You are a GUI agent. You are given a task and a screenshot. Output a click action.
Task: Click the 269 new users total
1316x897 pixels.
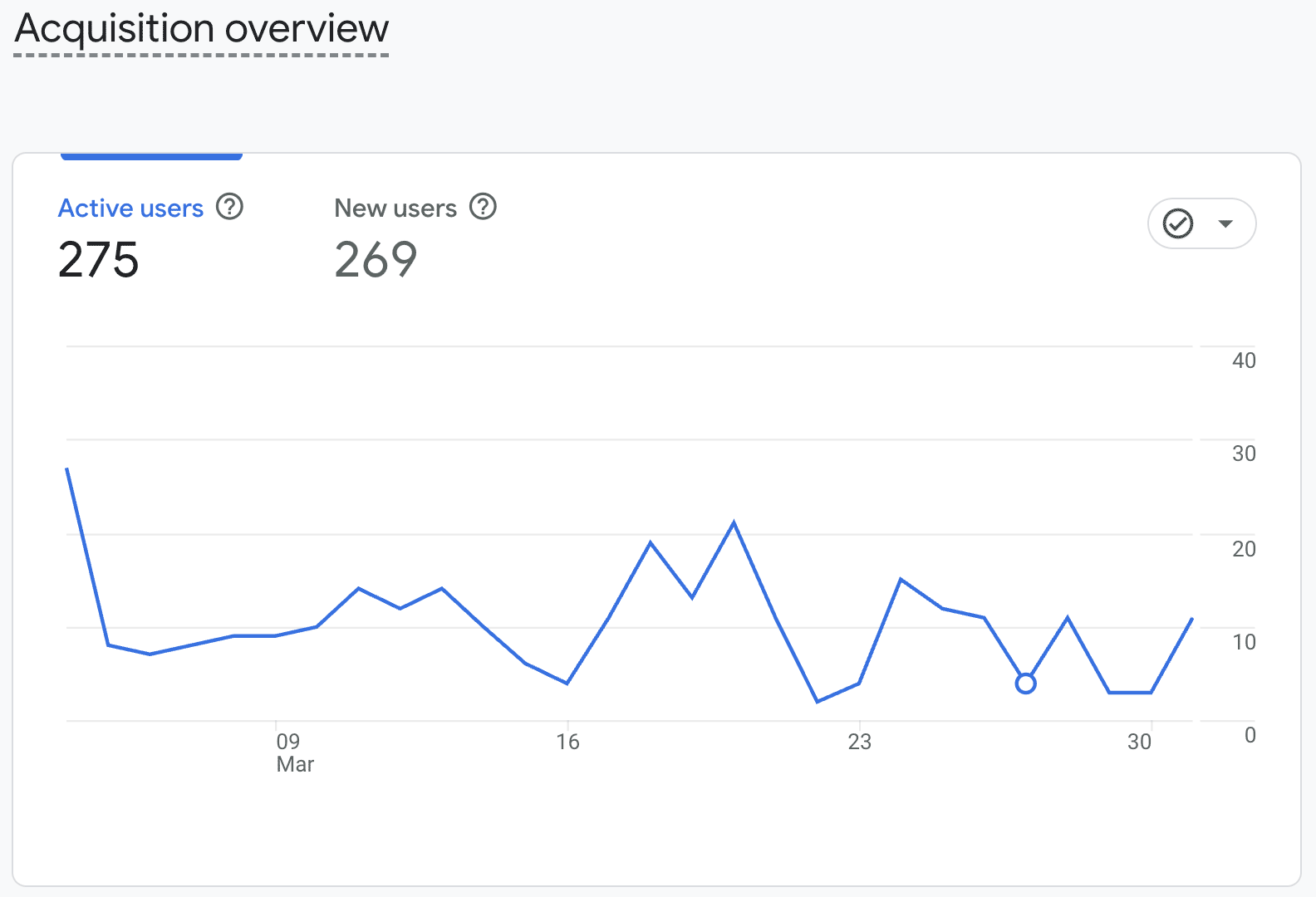click(376, 260)
